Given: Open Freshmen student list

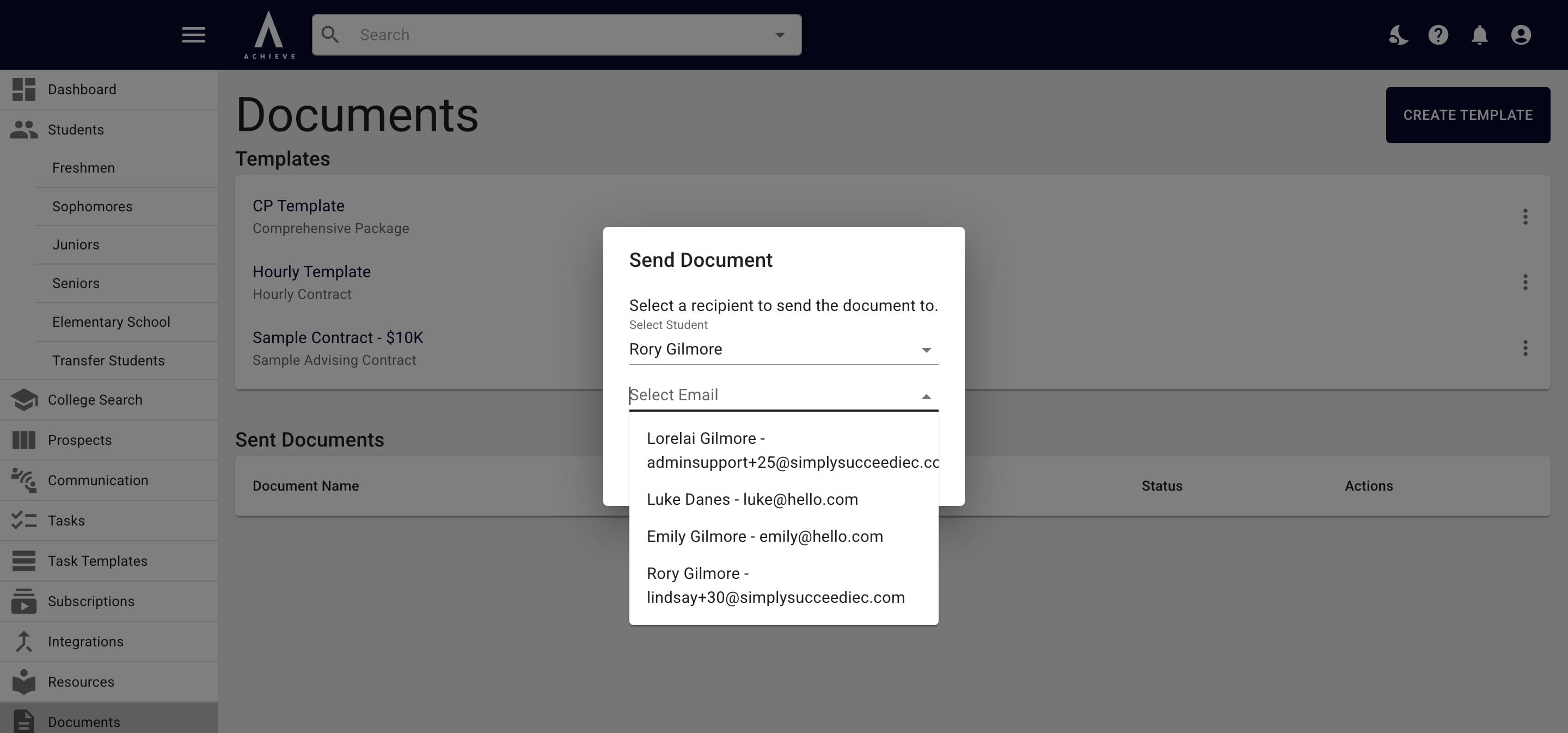Looking at the screenshot, I should click(x=126, y=168).
